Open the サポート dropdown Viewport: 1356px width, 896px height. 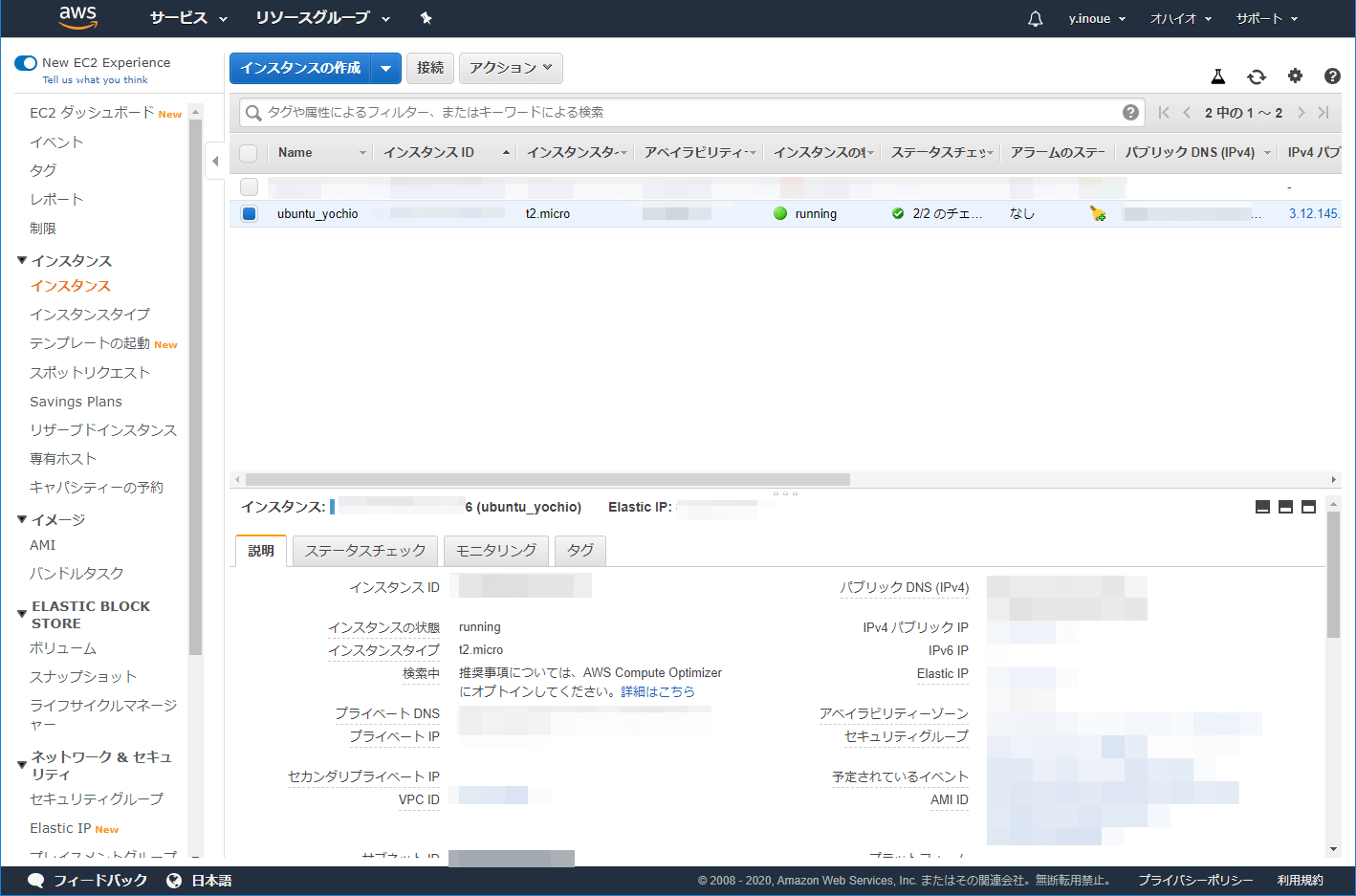click(1266, 18)
